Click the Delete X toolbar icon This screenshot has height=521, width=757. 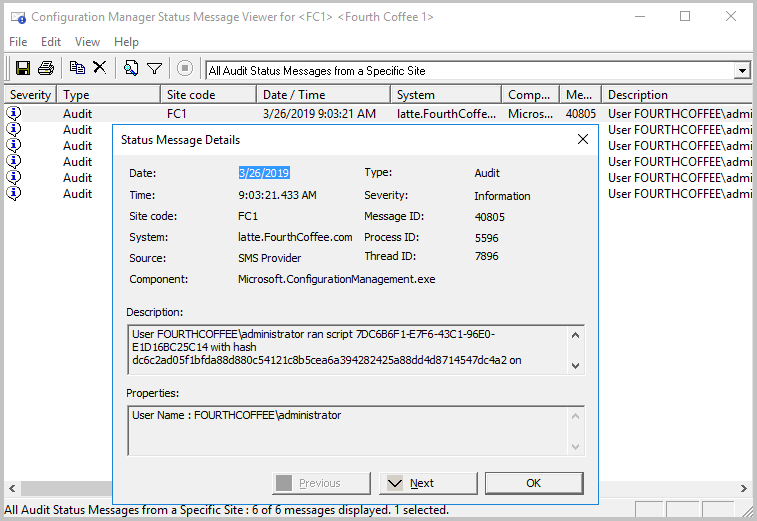(99, 67)
